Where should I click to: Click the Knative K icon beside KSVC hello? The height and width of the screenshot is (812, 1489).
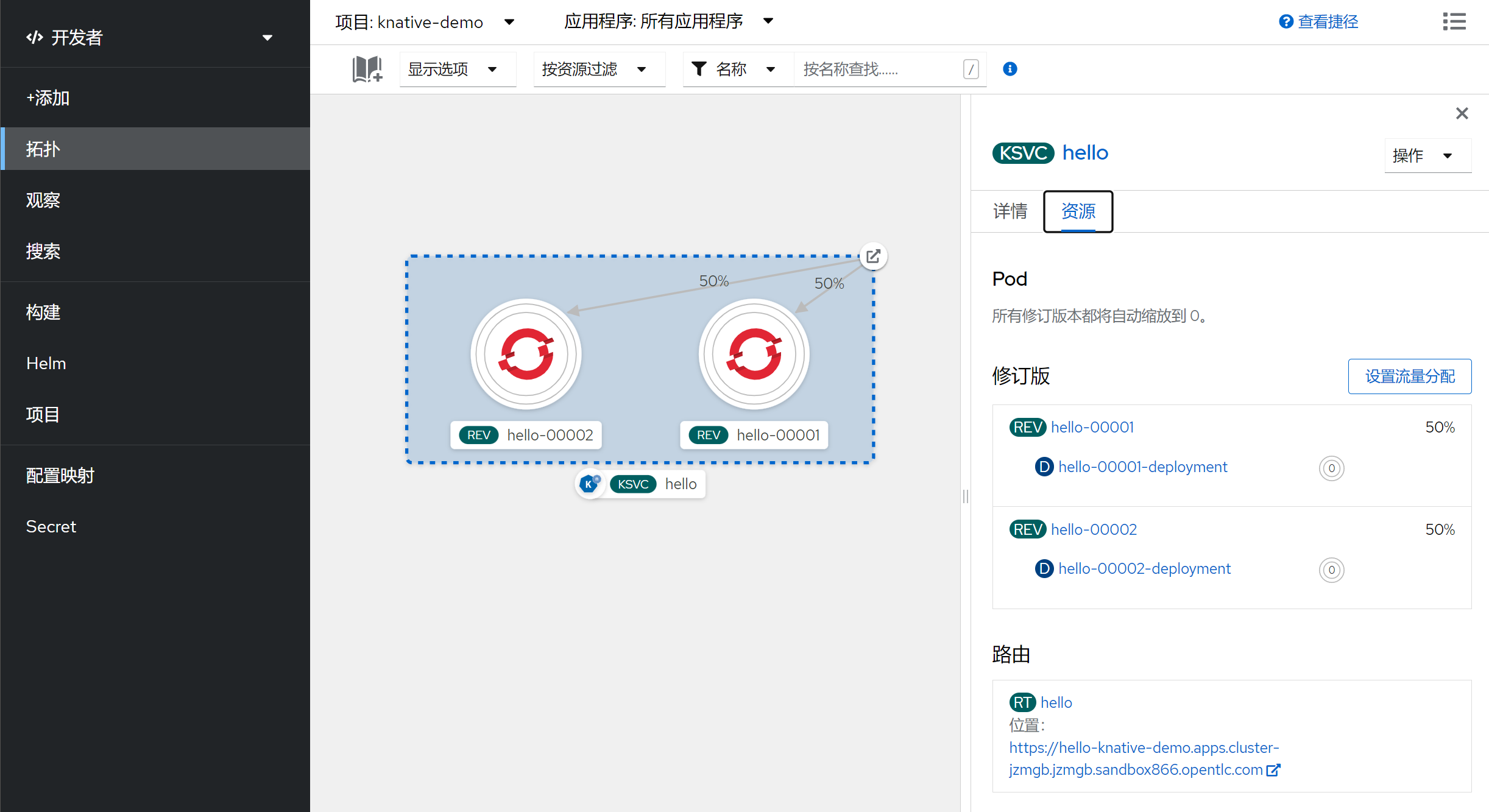[x=590, y=484]
